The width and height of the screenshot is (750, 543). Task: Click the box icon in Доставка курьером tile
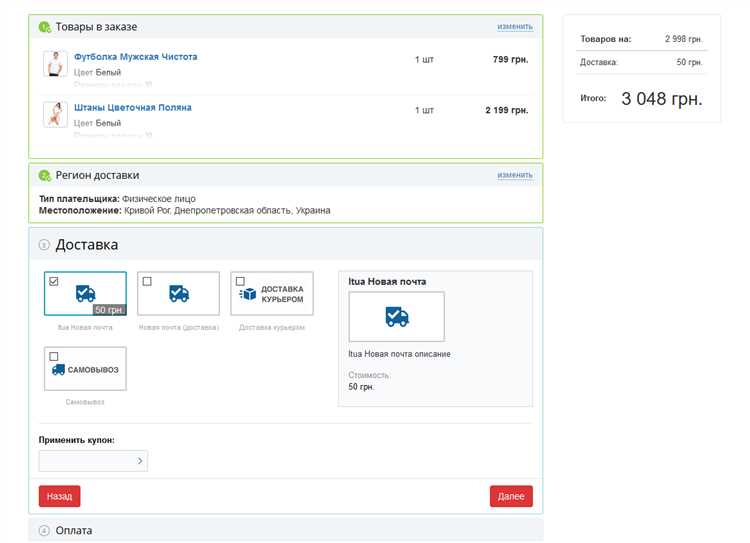pyautogui.click(x=247, y=294)
